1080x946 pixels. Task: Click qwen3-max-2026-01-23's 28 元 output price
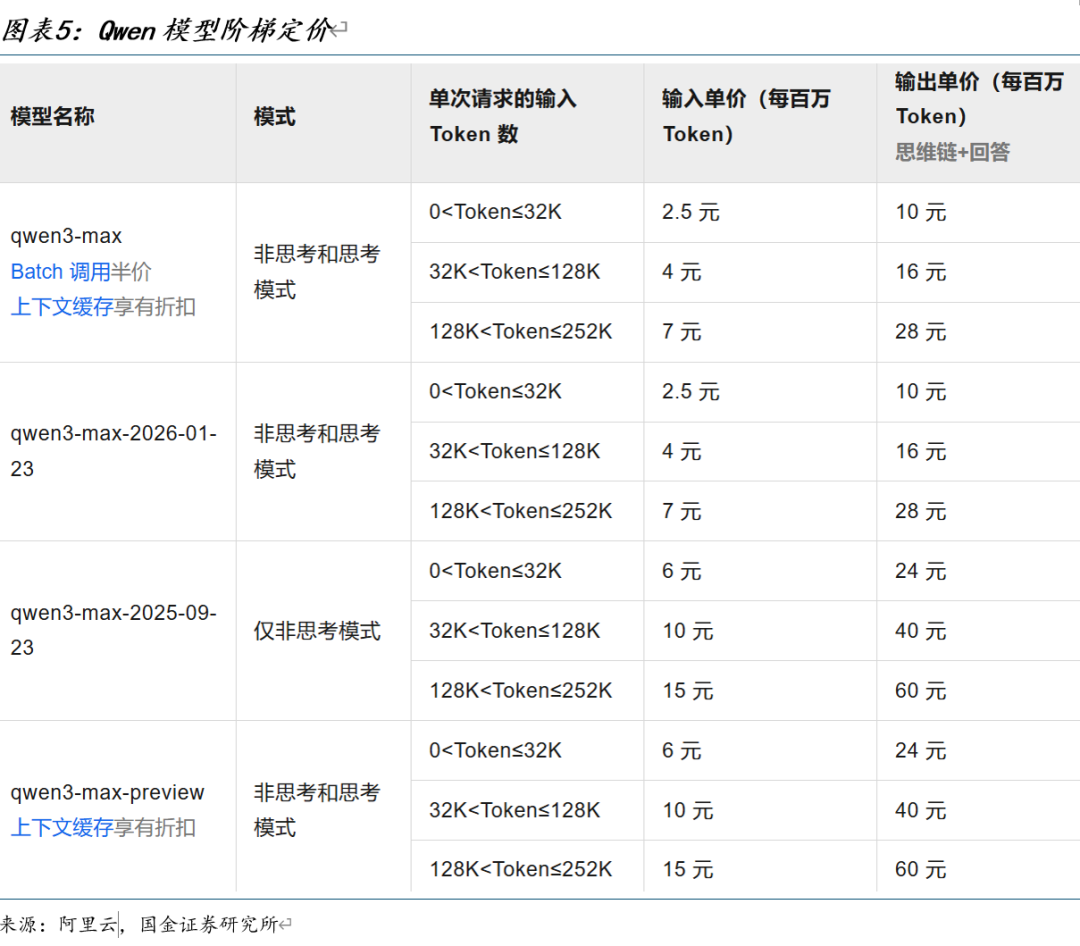click(920, 511)
